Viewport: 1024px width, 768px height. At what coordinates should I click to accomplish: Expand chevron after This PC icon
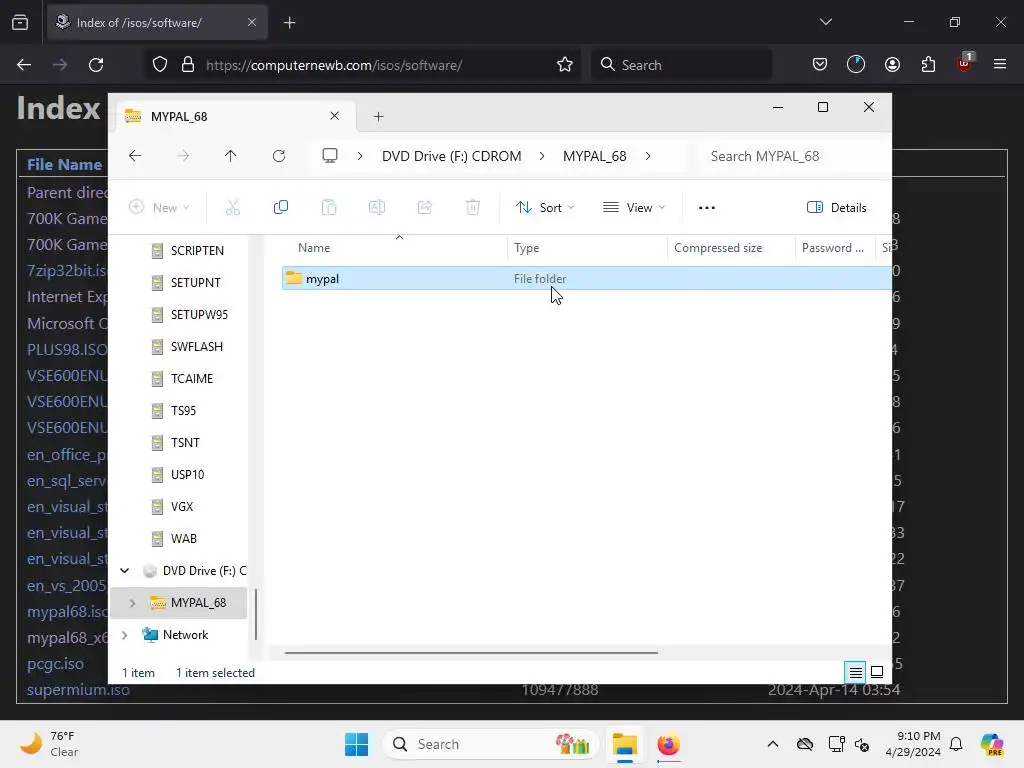(360, 156)
